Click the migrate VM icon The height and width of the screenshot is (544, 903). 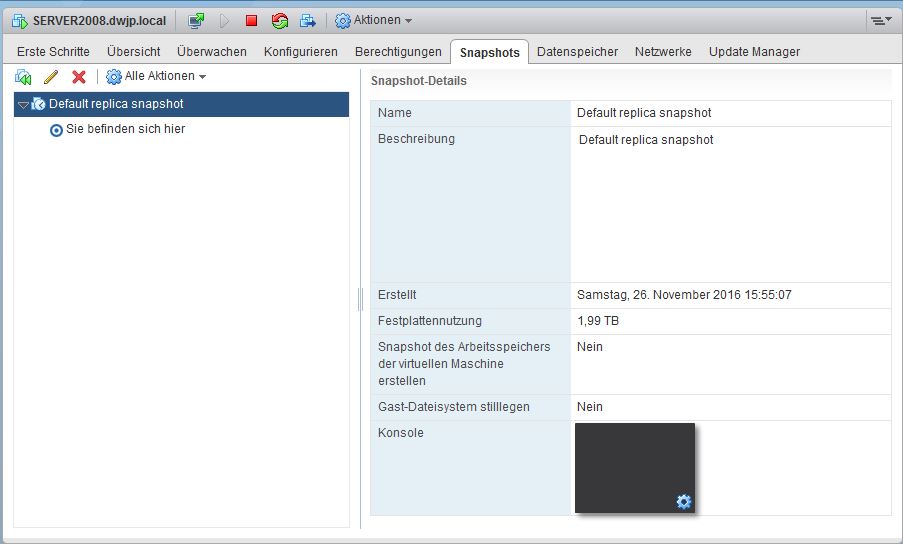click(x=308, y=20)
